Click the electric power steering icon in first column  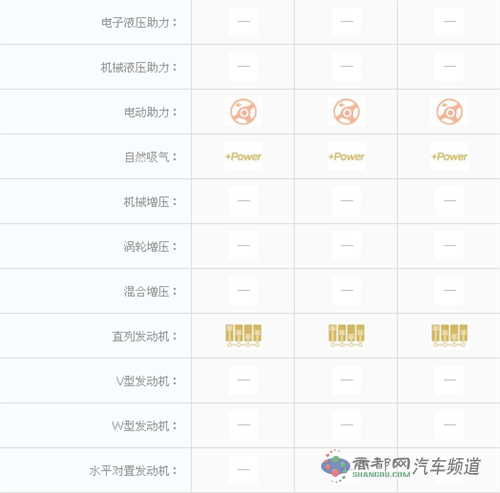(243, 112)
